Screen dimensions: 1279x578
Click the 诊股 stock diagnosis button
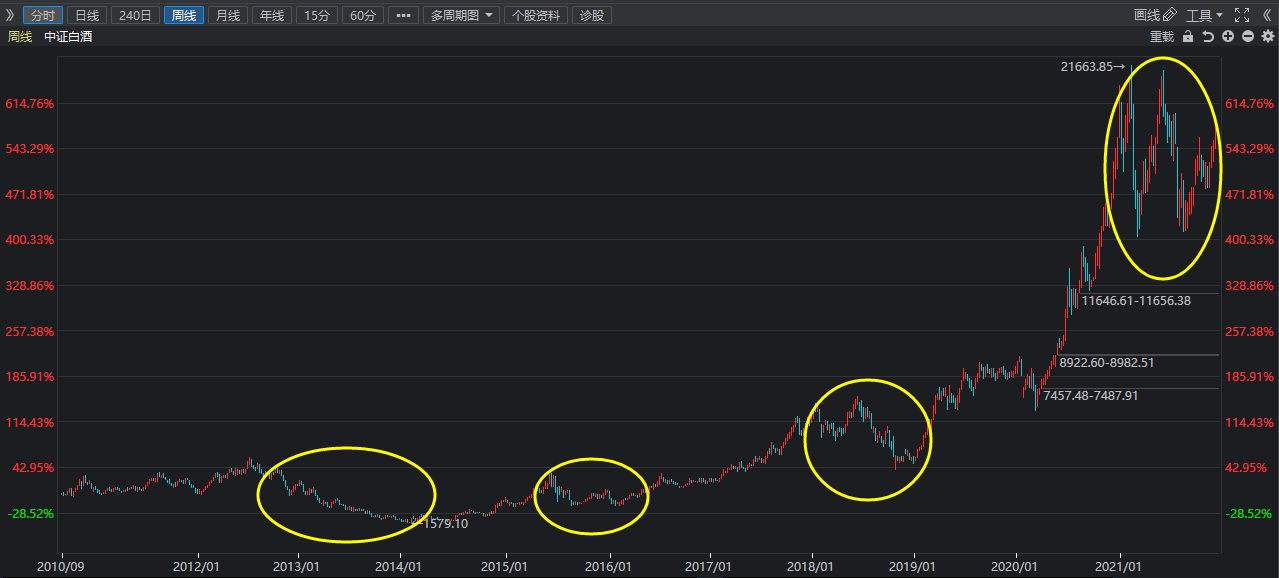[592, 15]
